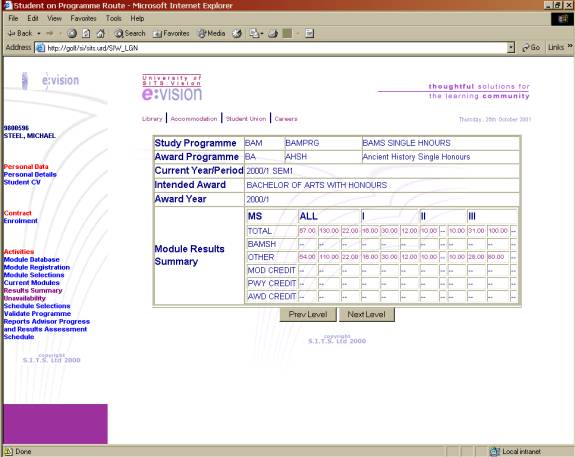
Task: Expand the Address bar dropdown arrow
Action: tap(511, 48)
